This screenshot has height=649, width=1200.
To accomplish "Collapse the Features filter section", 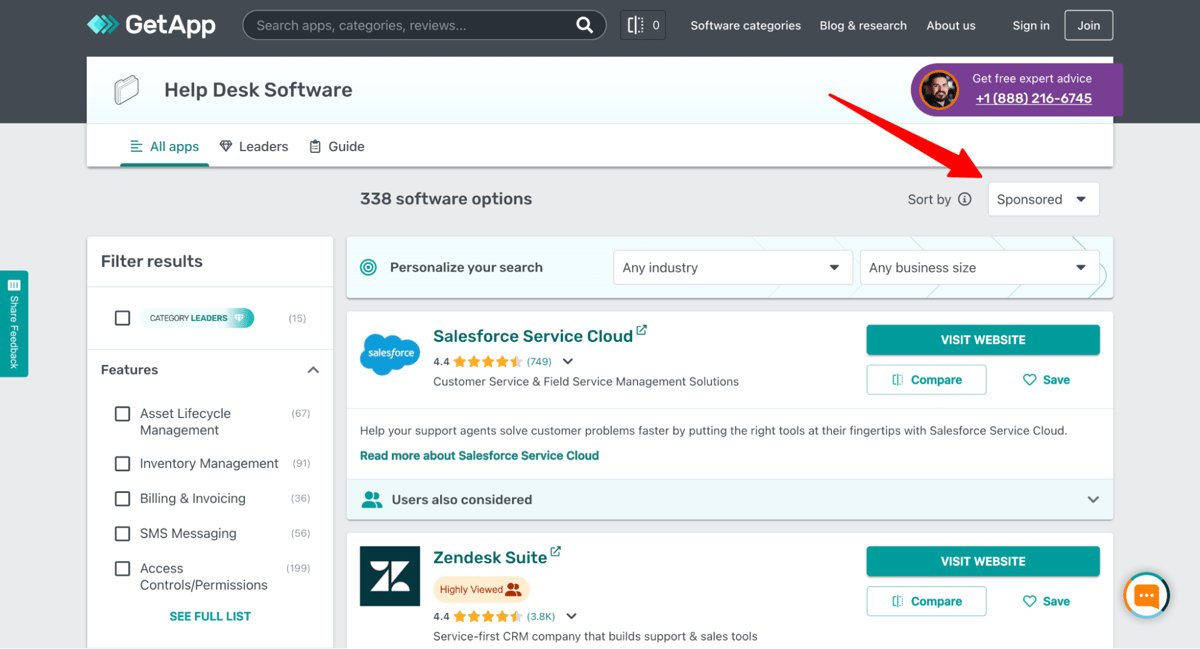I will coord(313,370).
